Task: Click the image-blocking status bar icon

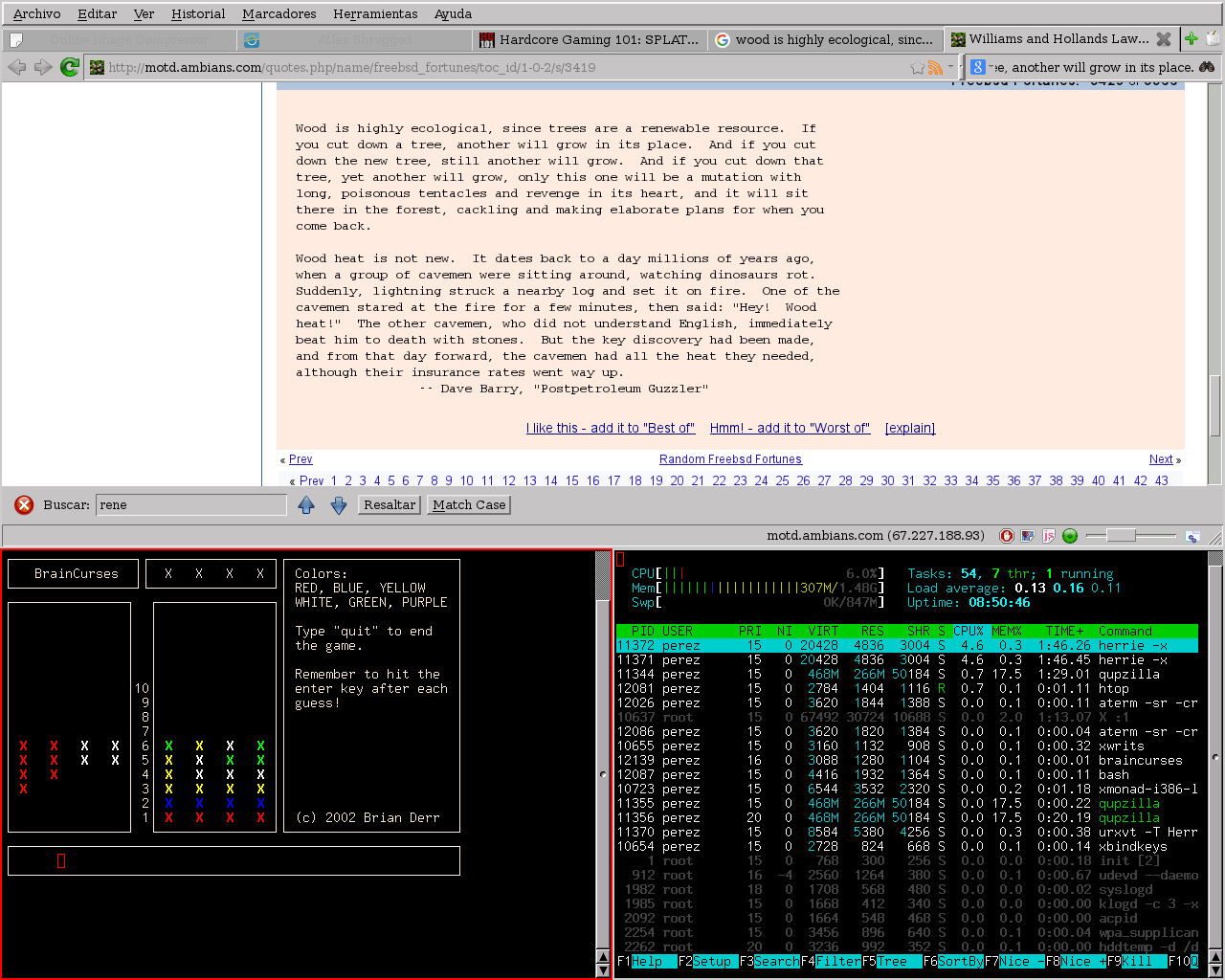Action: point(1028,536)
